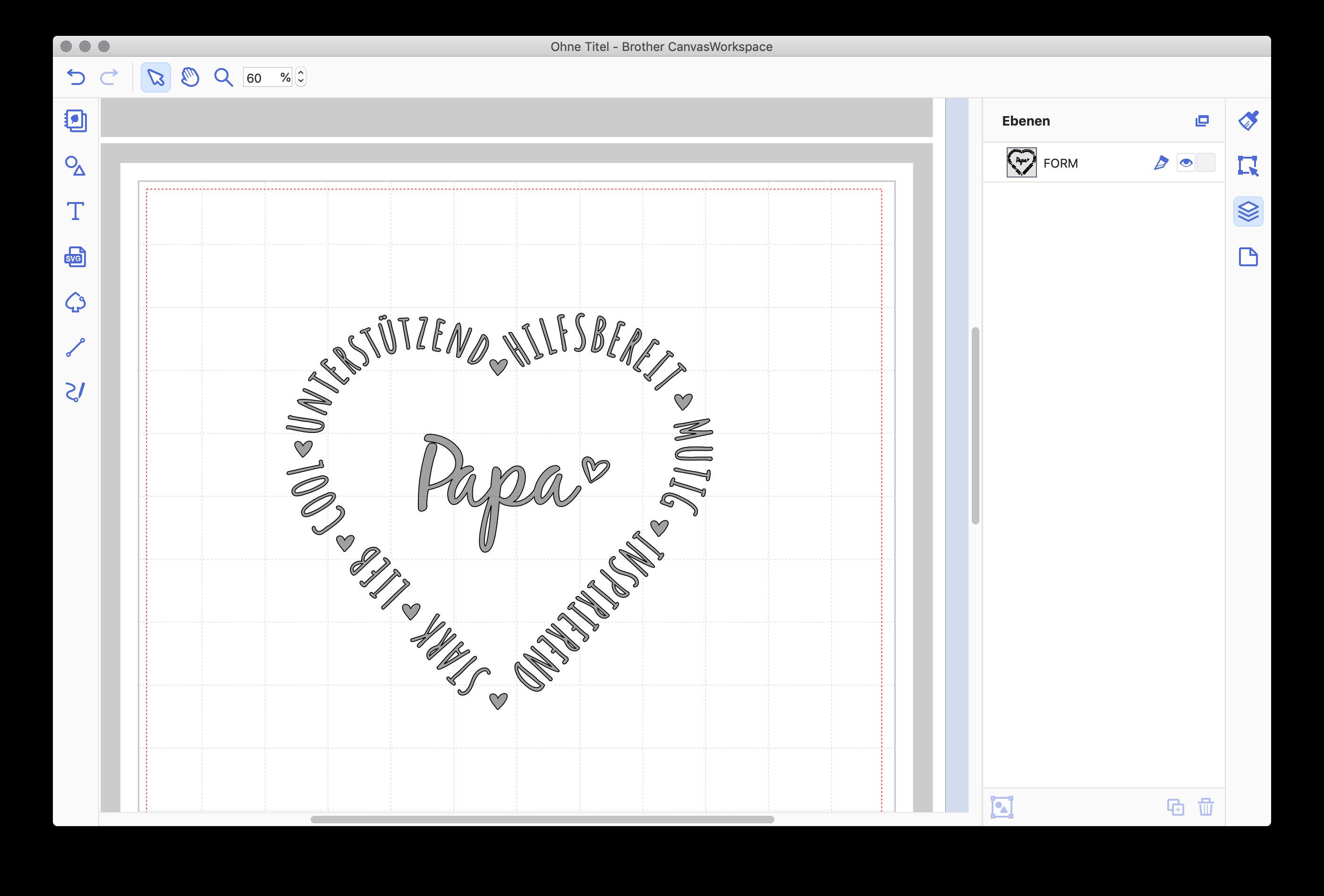The image size is (1324, 896).
Task: Click the FORM layer fill color box
Action: (1205, 163)
